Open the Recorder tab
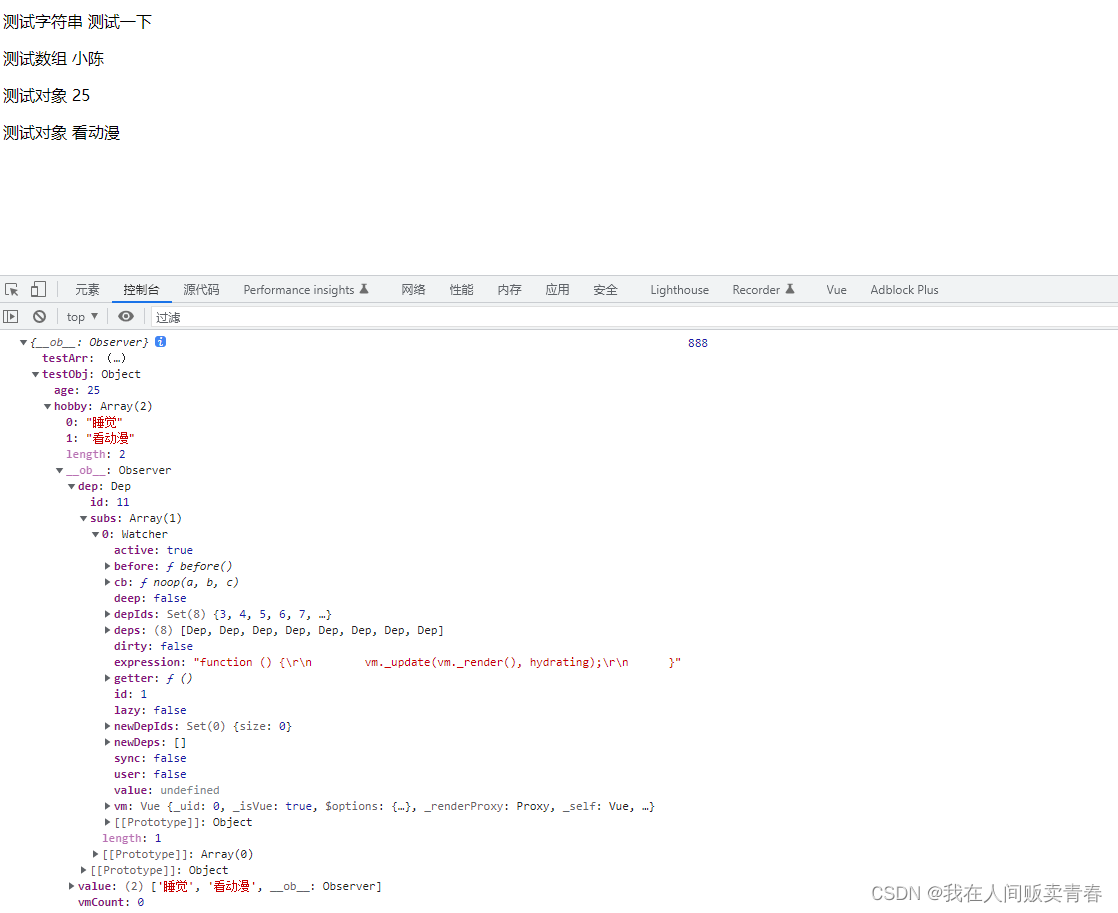Viewport: 1118px width, 913px height. point(763,290)
